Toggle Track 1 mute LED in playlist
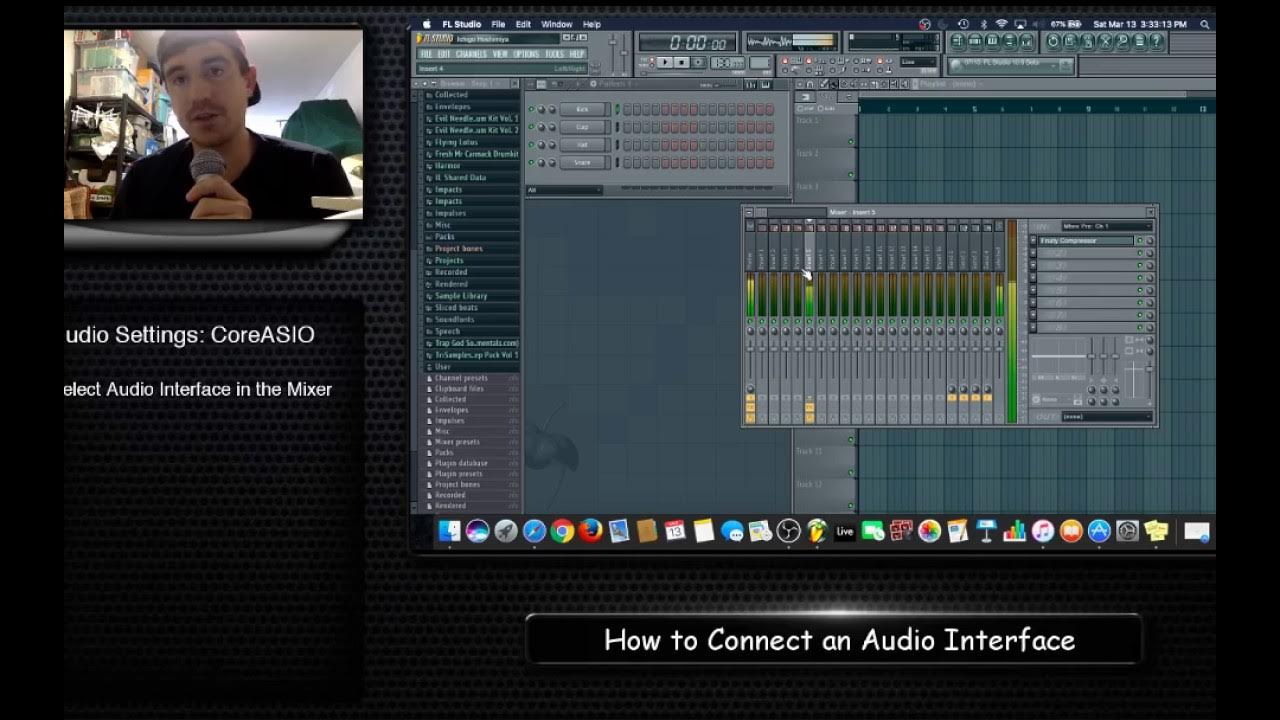This screenshot has height=720, width=1280. pyautogui.click(x=851, y=142)
